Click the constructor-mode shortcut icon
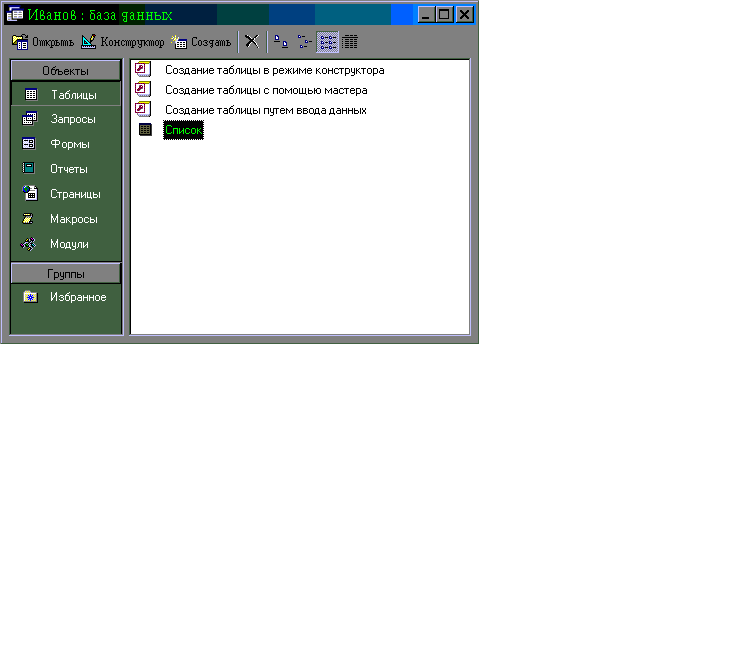The image size is (737, 661). click(143, 69)
